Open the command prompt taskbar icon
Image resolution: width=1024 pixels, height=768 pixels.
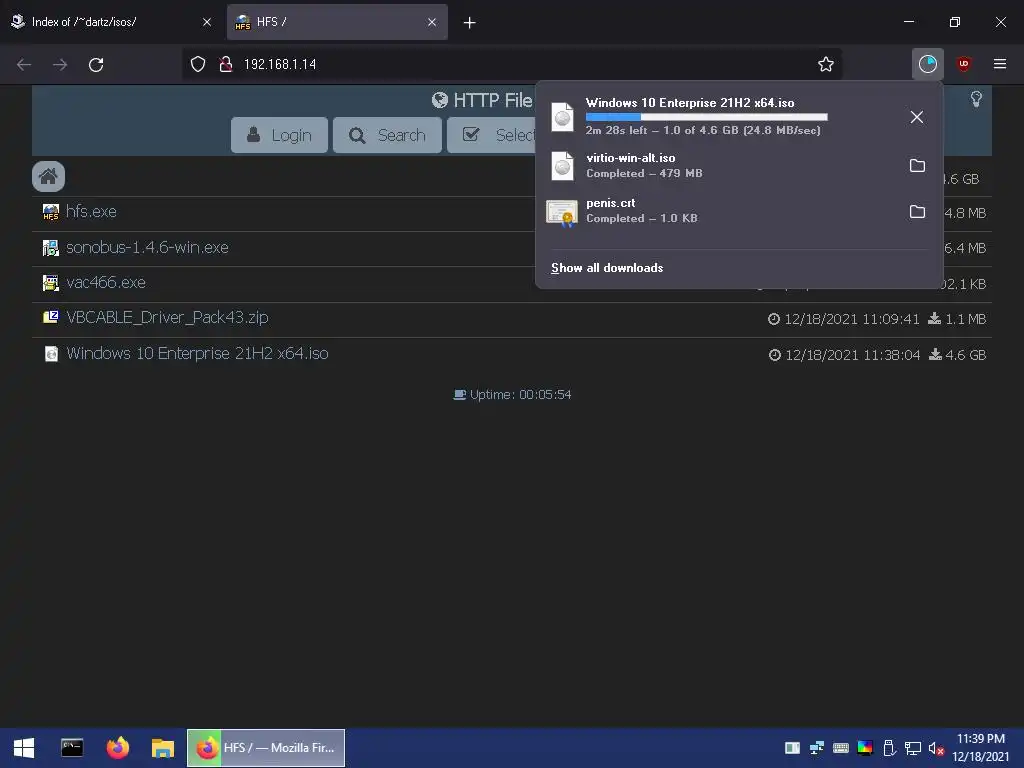pos(72,748)
